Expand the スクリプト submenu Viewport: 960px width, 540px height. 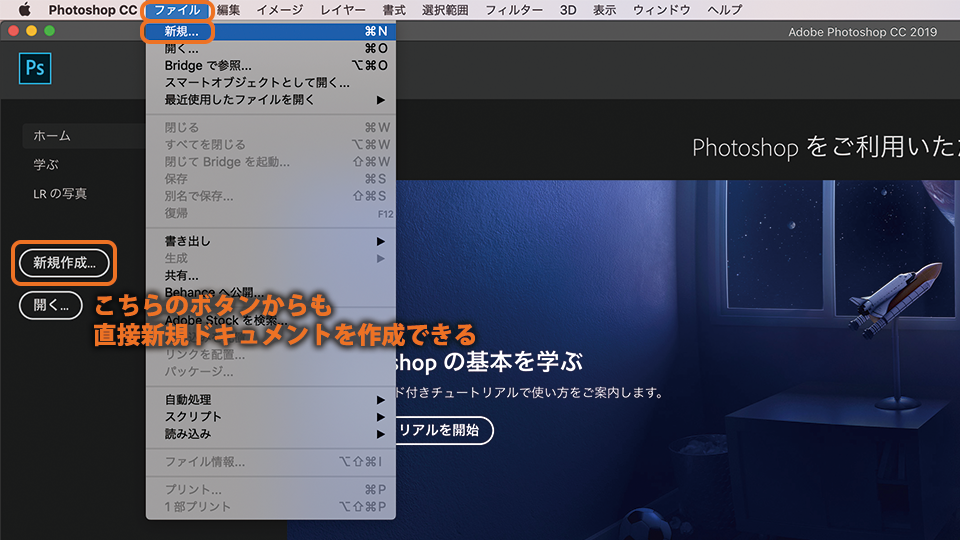[x=271, y=417]
